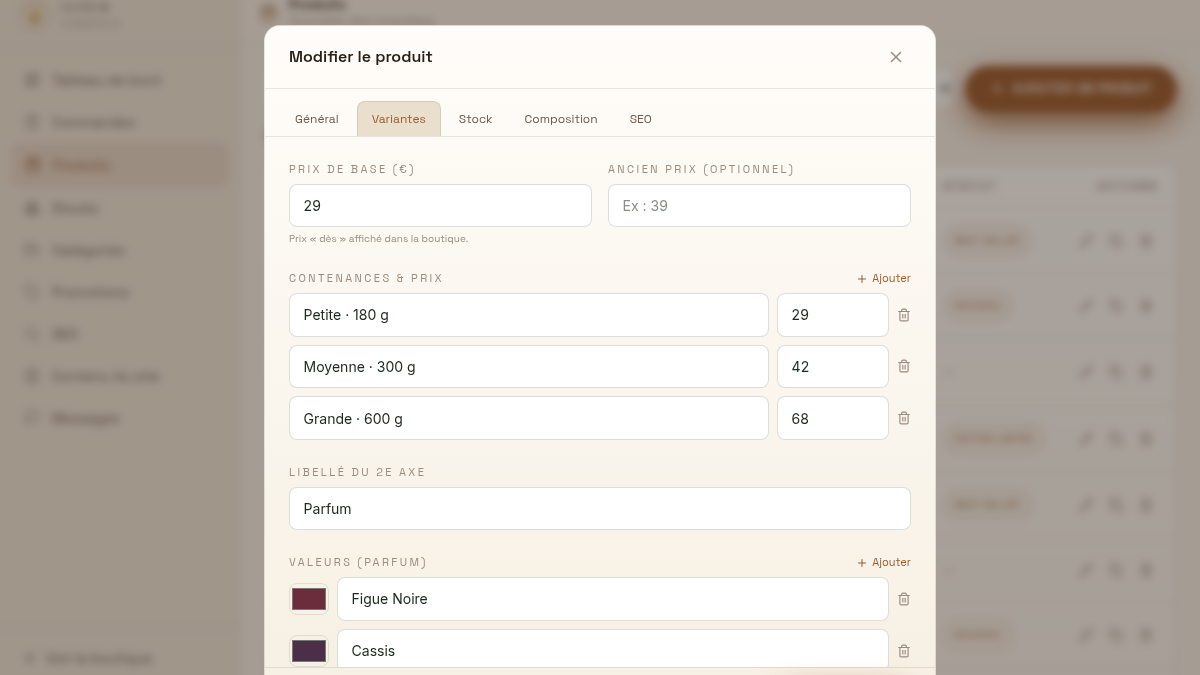The image size is (1200, 675).
Task: Go to the Composition tab
Action: (x=561, y=119)
